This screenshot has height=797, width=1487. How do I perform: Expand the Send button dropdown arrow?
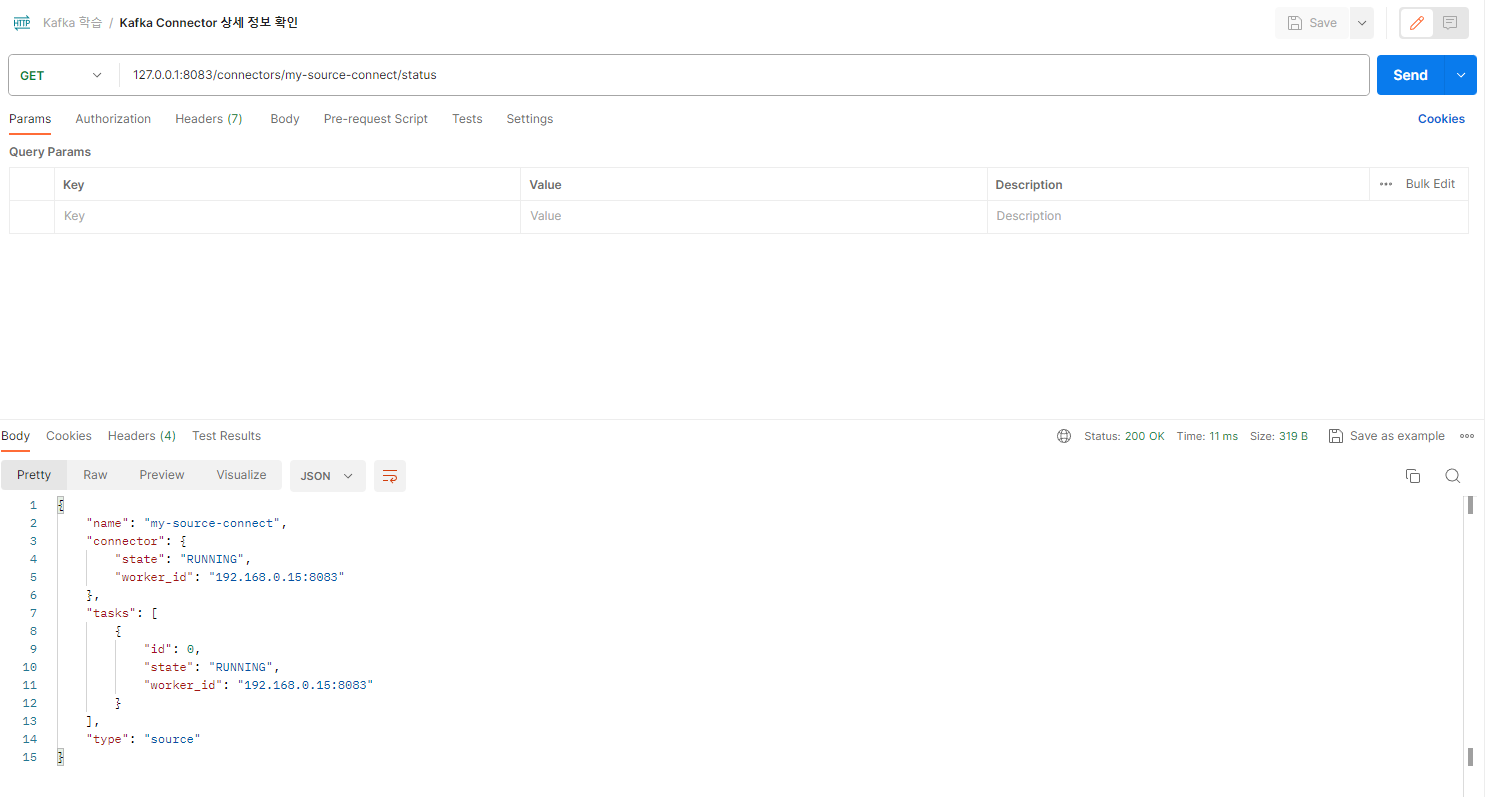coord(1462,75)
